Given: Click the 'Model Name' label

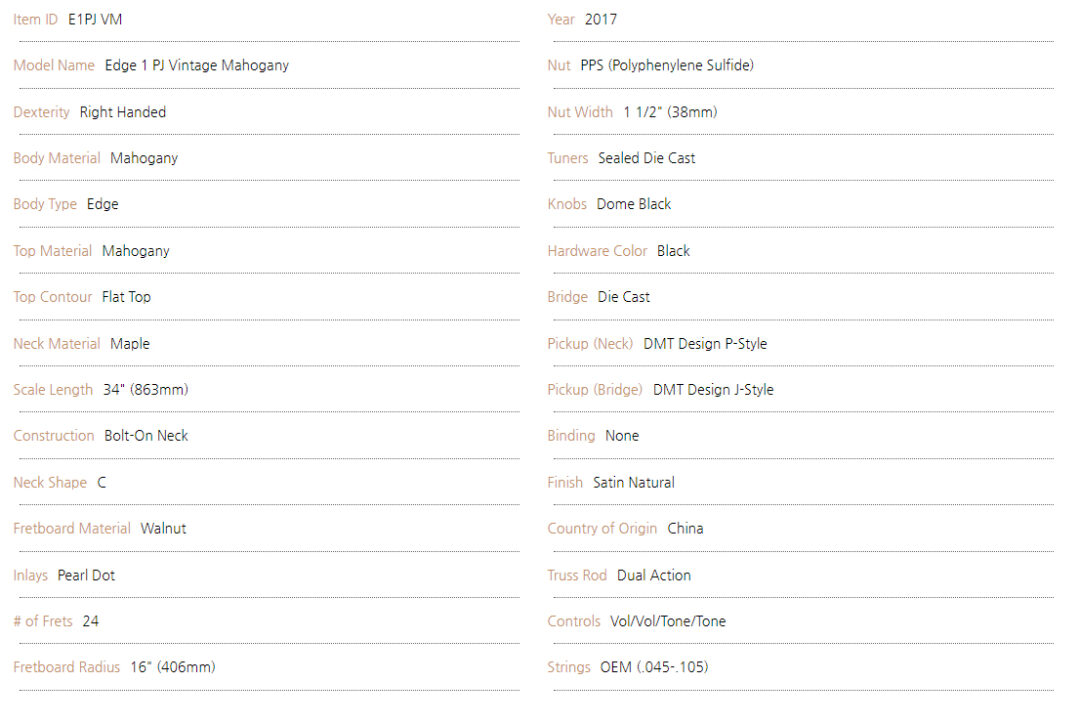Looking at the screenshot, I should [54, 65].
